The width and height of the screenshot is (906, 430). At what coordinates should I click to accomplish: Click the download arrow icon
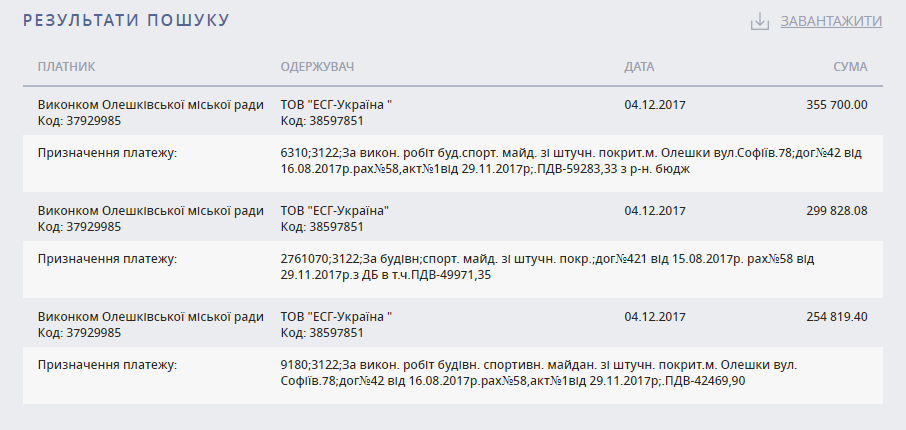click(760, 21)
